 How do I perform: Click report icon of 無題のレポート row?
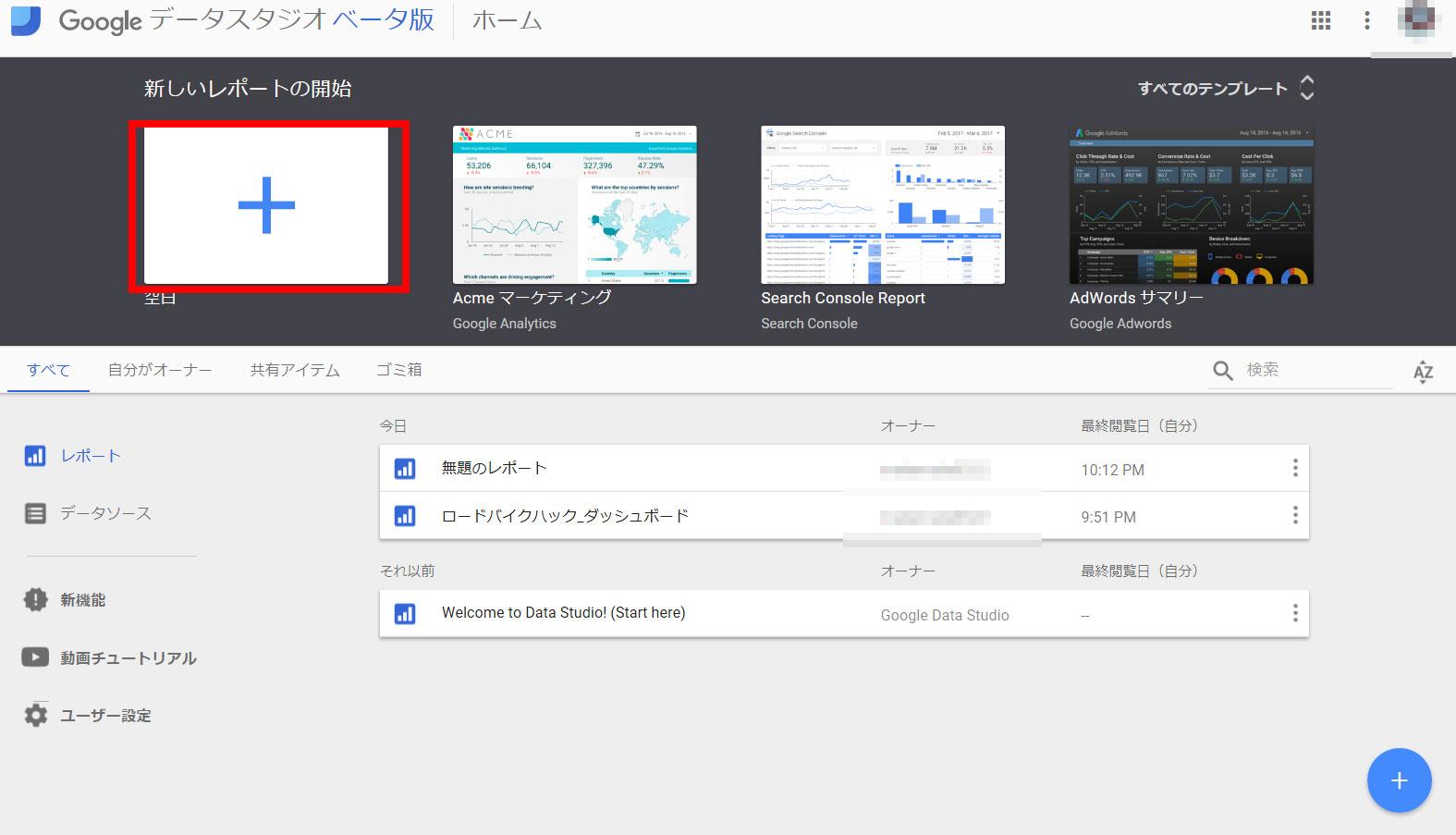pos(405,469)
